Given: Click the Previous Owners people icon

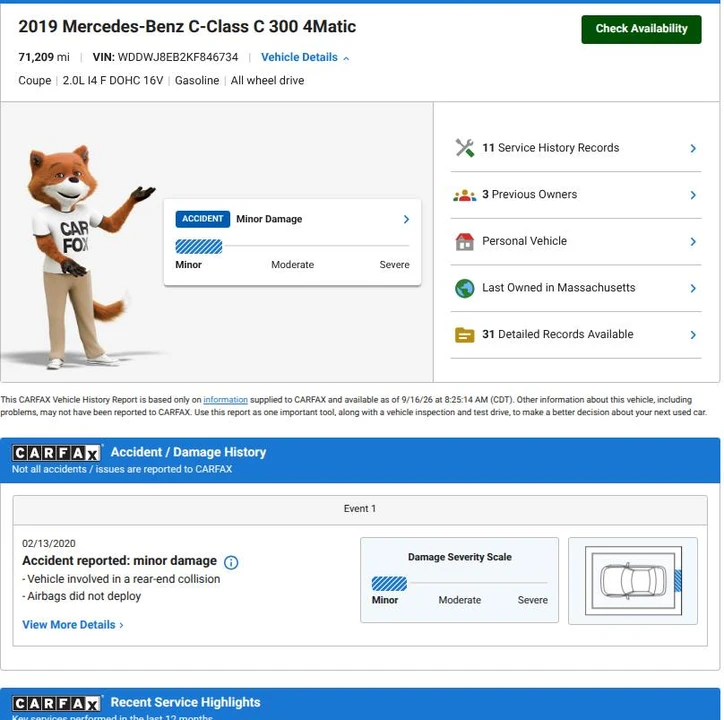Looking at the screenshot, I should [x=465, y=195].
